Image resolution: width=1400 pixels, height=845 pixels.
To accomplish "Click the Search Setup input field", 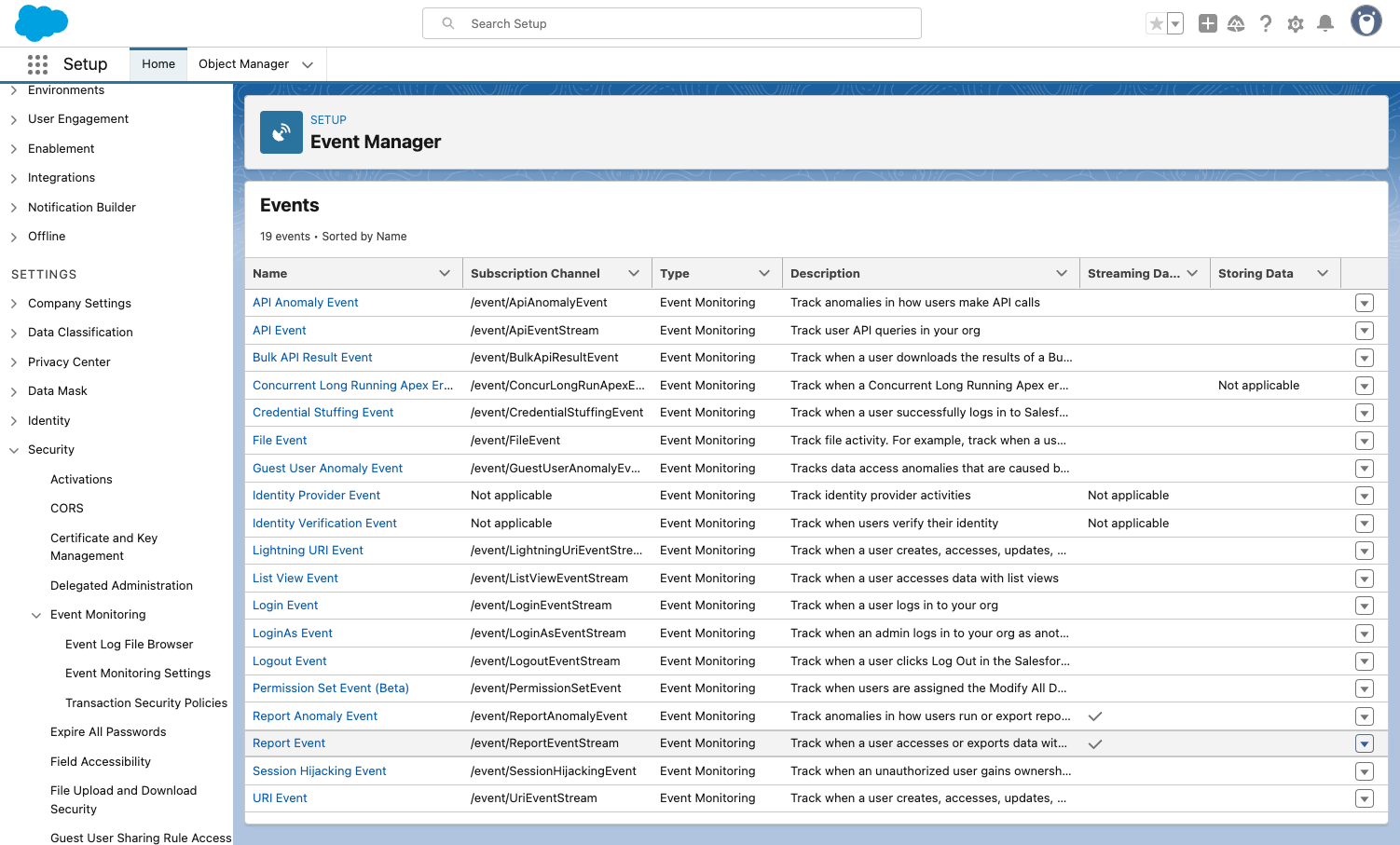I will [x=671, y=23].
